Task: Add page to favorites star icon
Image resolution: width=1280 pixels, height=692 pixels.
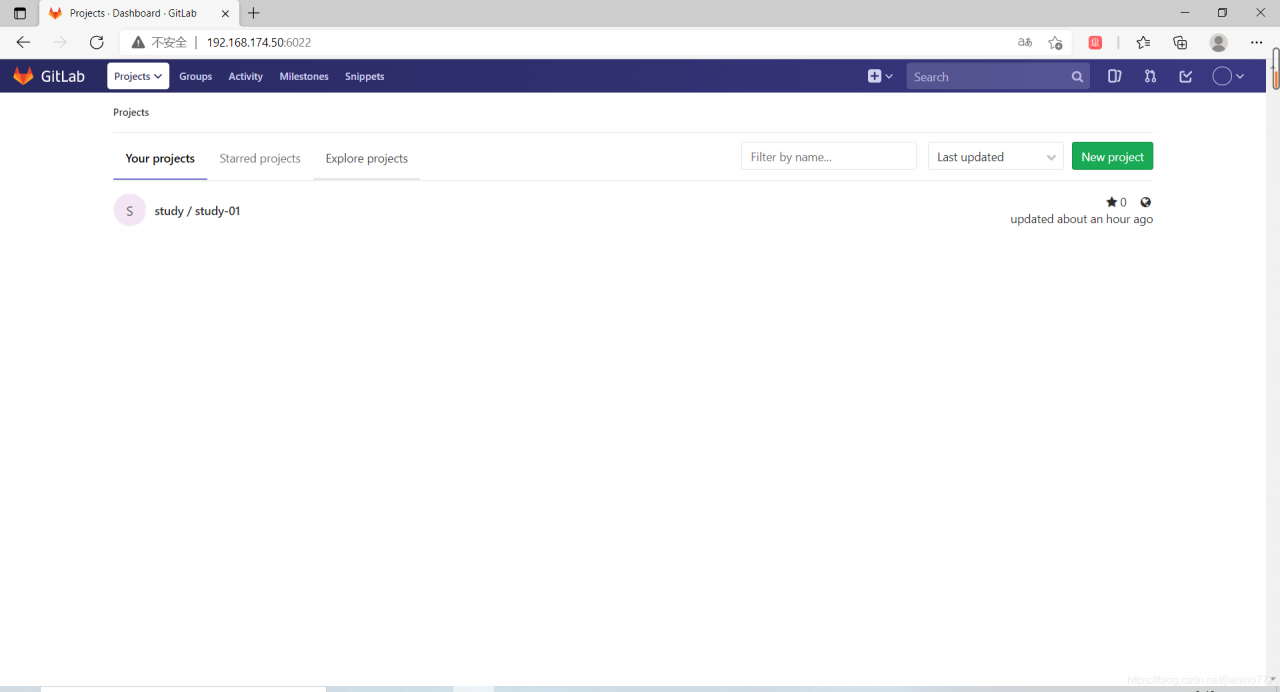Action: click(1055, 42)
